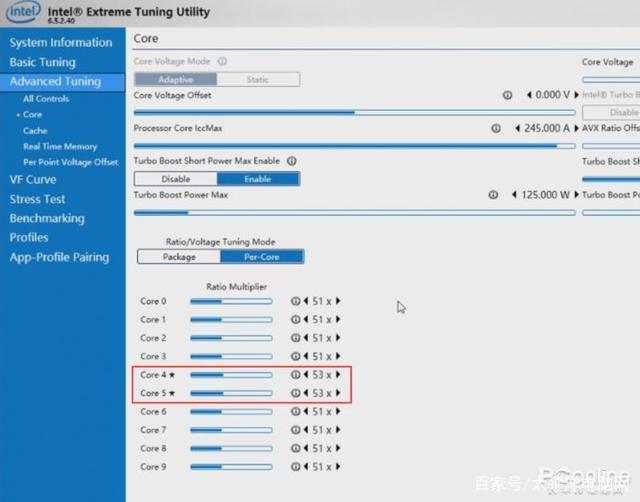Click info icon for Turbo Boost Power Max
This screenshot has width=640, height=502.
tap(493, 195)
